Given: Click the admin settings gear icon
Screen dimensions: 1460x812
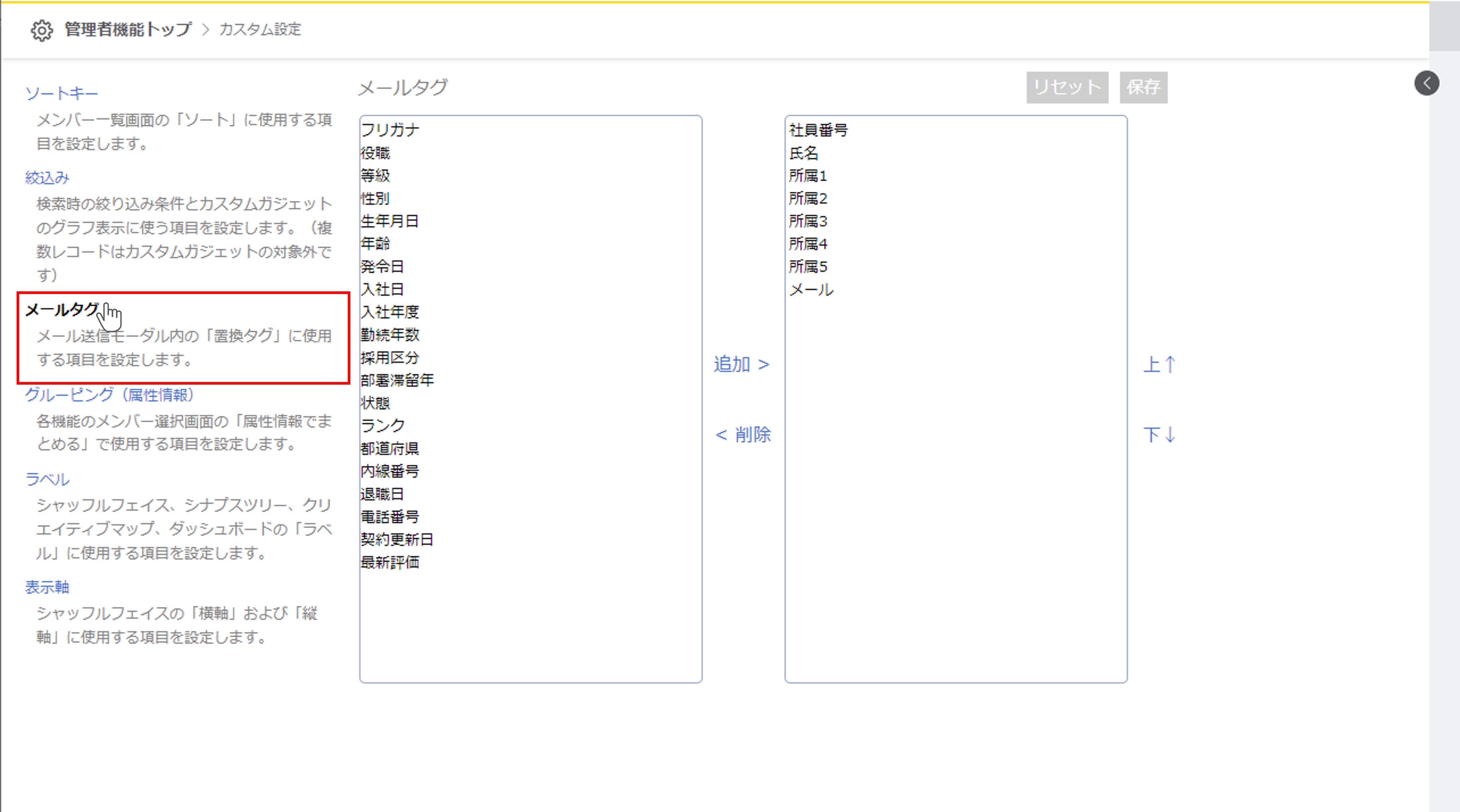Looking at the screenshot, I should (41, 30).
